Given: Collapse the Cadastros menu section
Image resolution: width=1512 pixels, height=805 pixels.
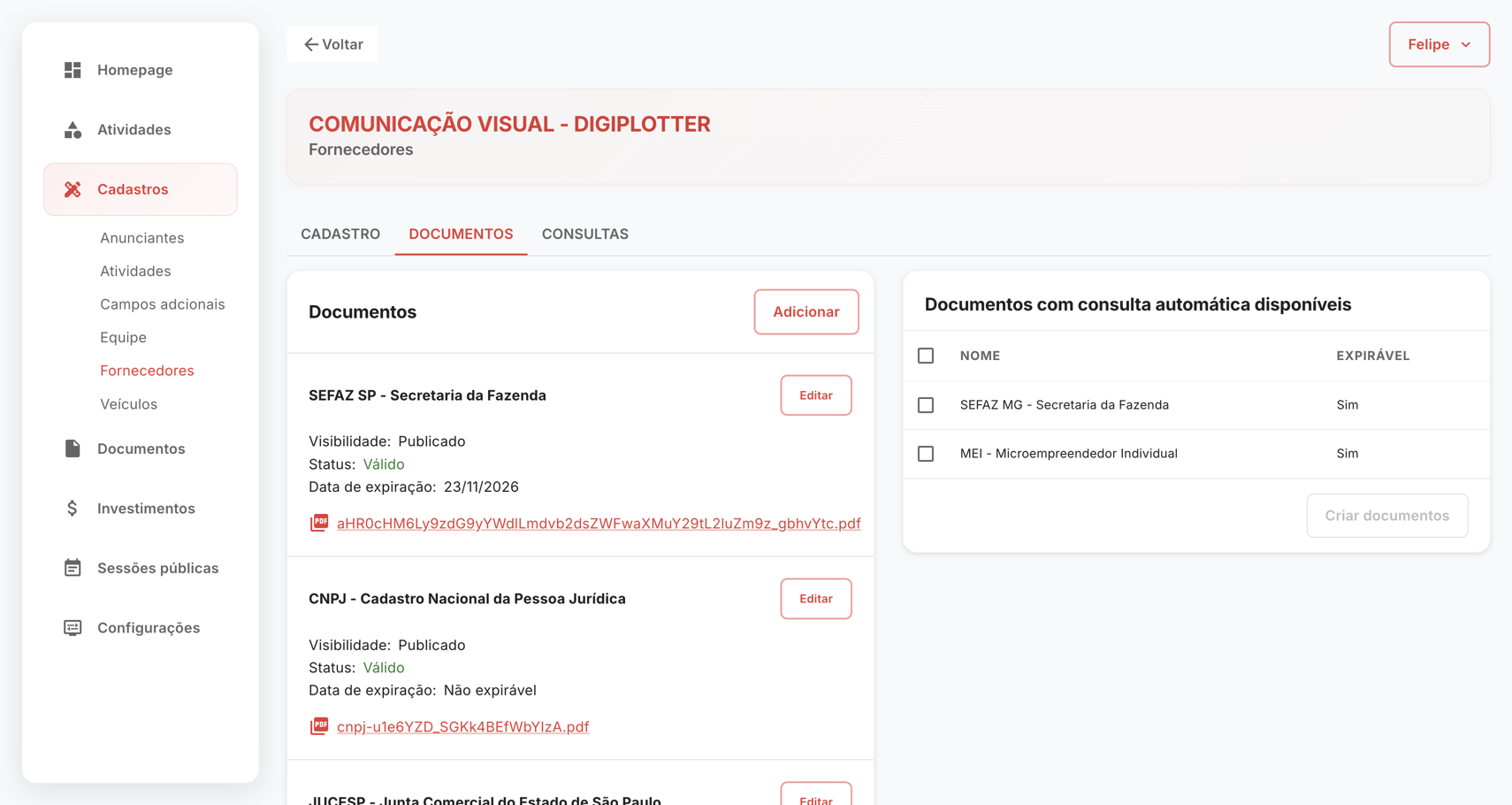Looking at the screenshot, I should [x=141, y=189].
